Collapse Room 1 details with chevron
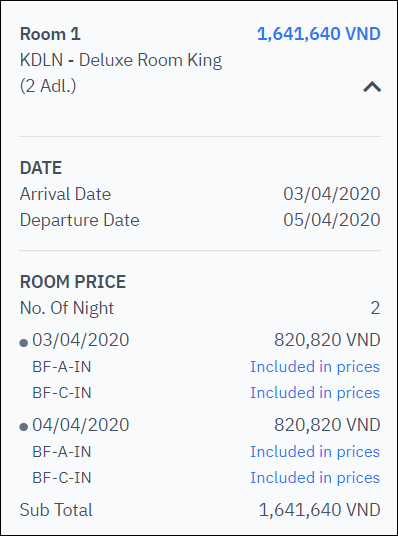398x536 pixels. click(372, 87)
